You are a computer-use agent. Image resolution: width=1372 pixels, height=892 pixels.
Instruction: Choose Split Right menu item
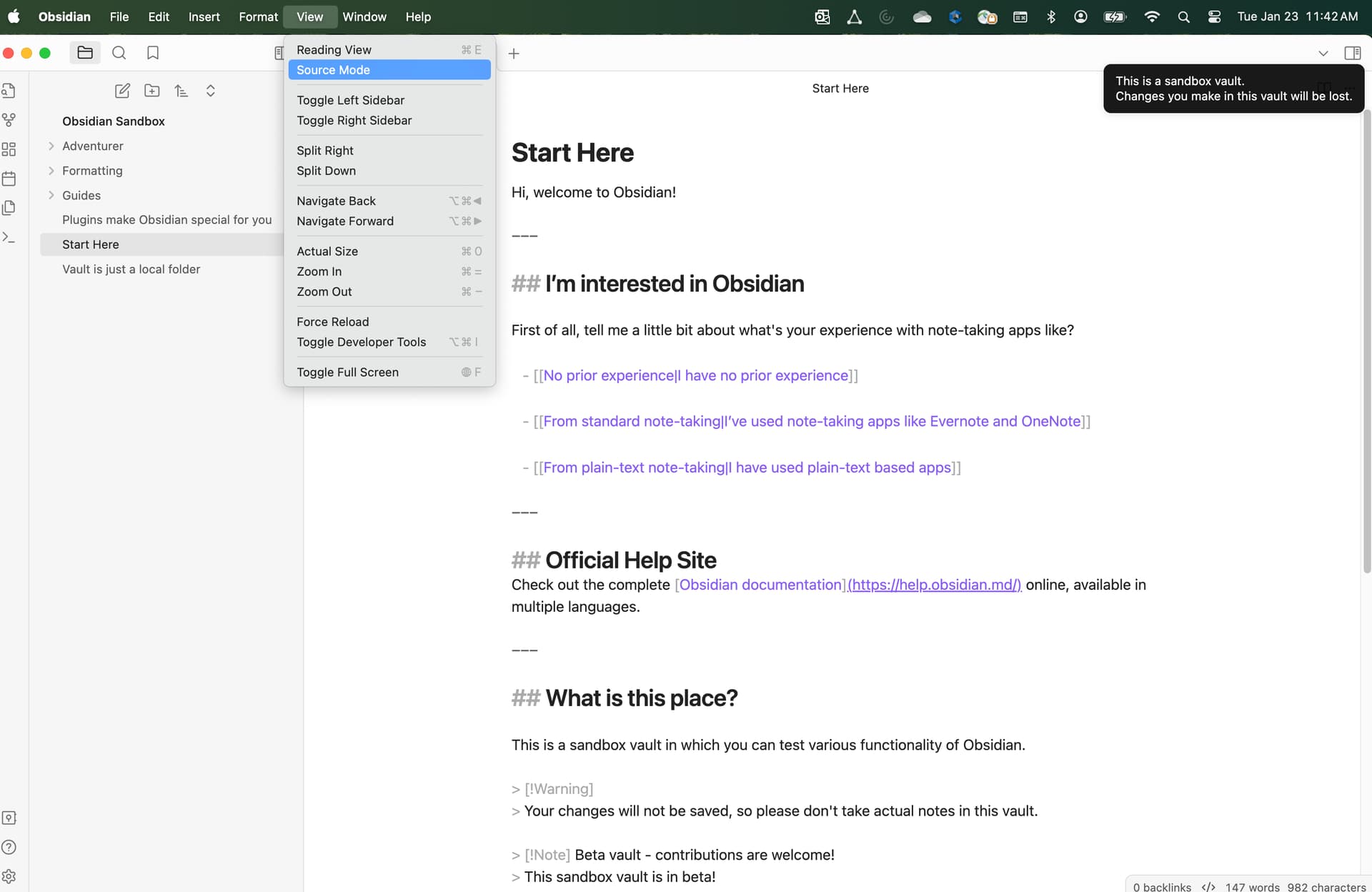[x=389, y=150]
